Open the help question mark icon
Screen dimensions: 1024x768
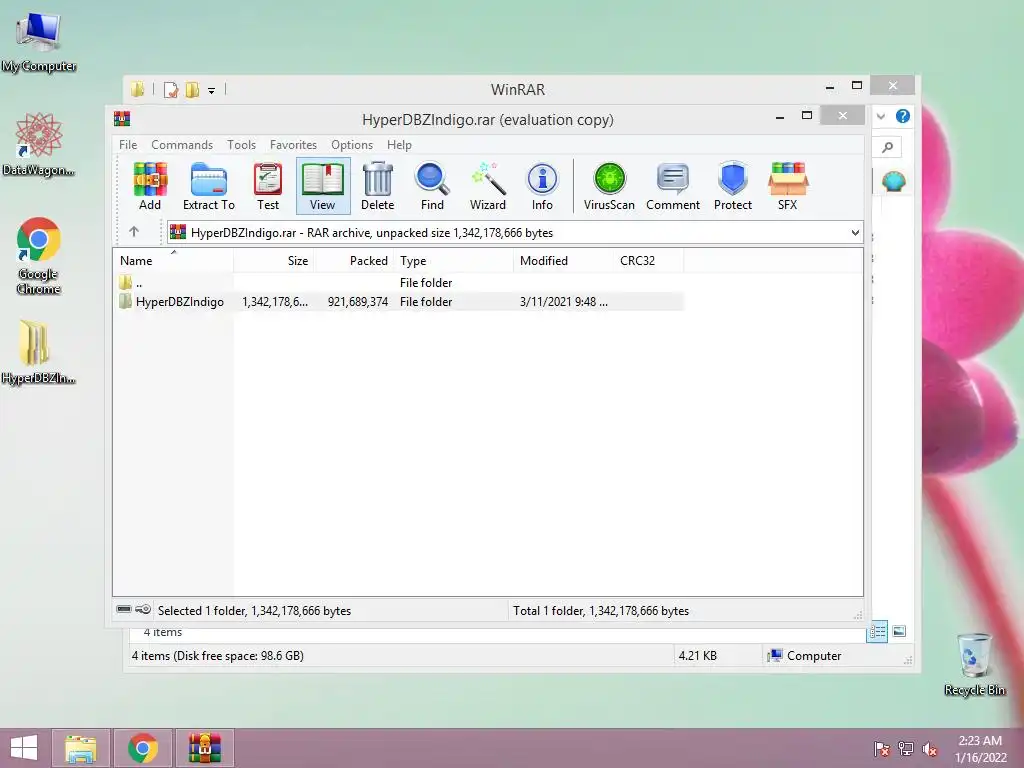(x=903, y=116)
